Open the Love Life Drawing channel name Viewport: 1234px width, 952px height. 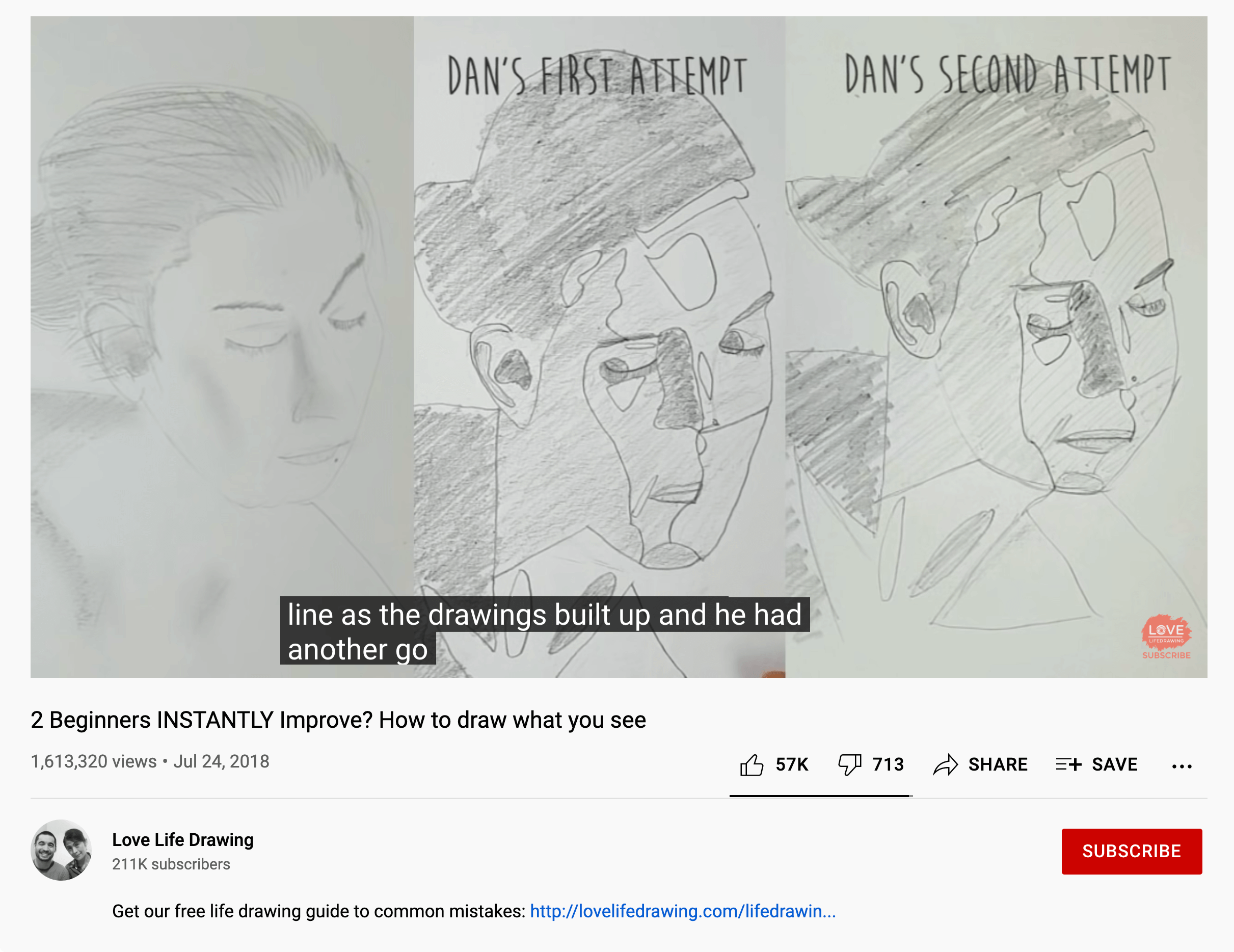[182, 839]
